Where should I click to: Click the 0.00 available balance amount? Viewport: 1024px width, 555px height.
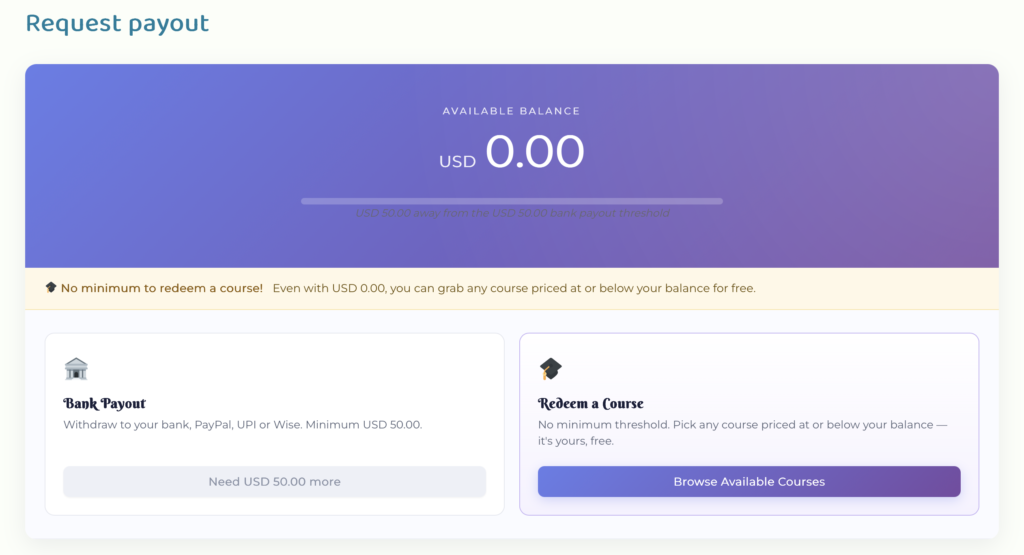pos(534,151)
